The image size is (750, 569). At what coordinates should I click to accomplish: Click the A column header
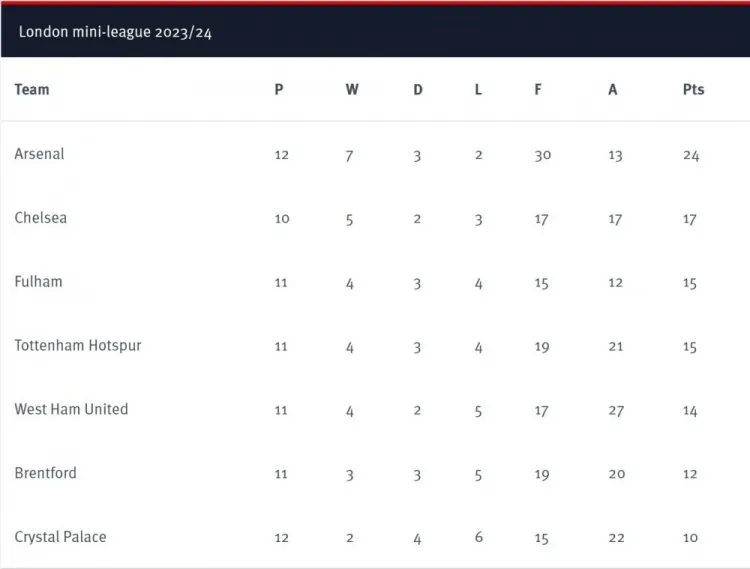pos(613,89)
